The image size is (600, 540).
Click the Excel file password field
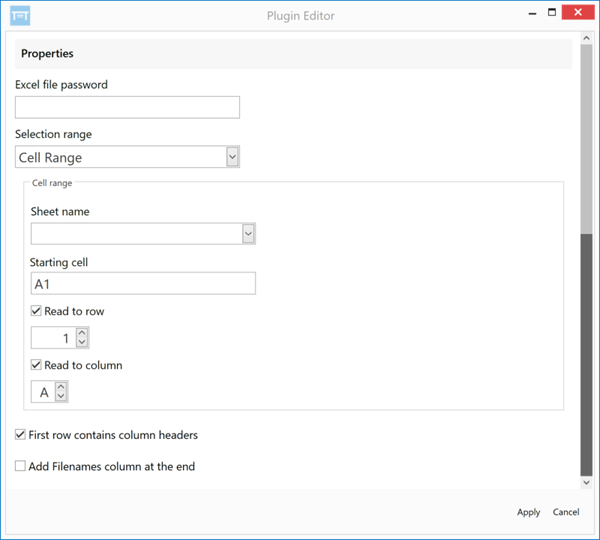pyautogui.click(x=127, y=107)
